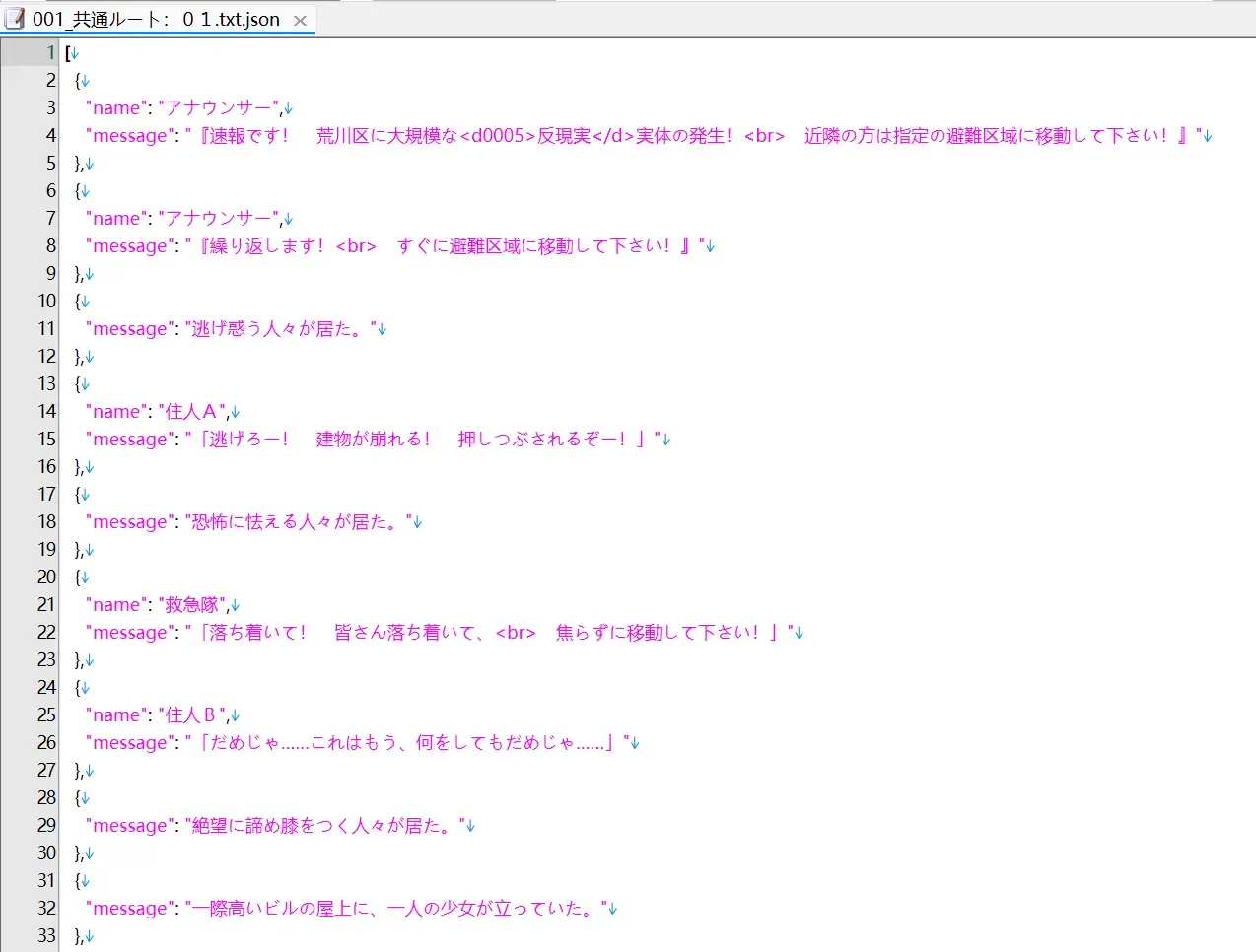Click line number 18 in the margin
This screenshot has width=1256, height=952.
point(47,522)
